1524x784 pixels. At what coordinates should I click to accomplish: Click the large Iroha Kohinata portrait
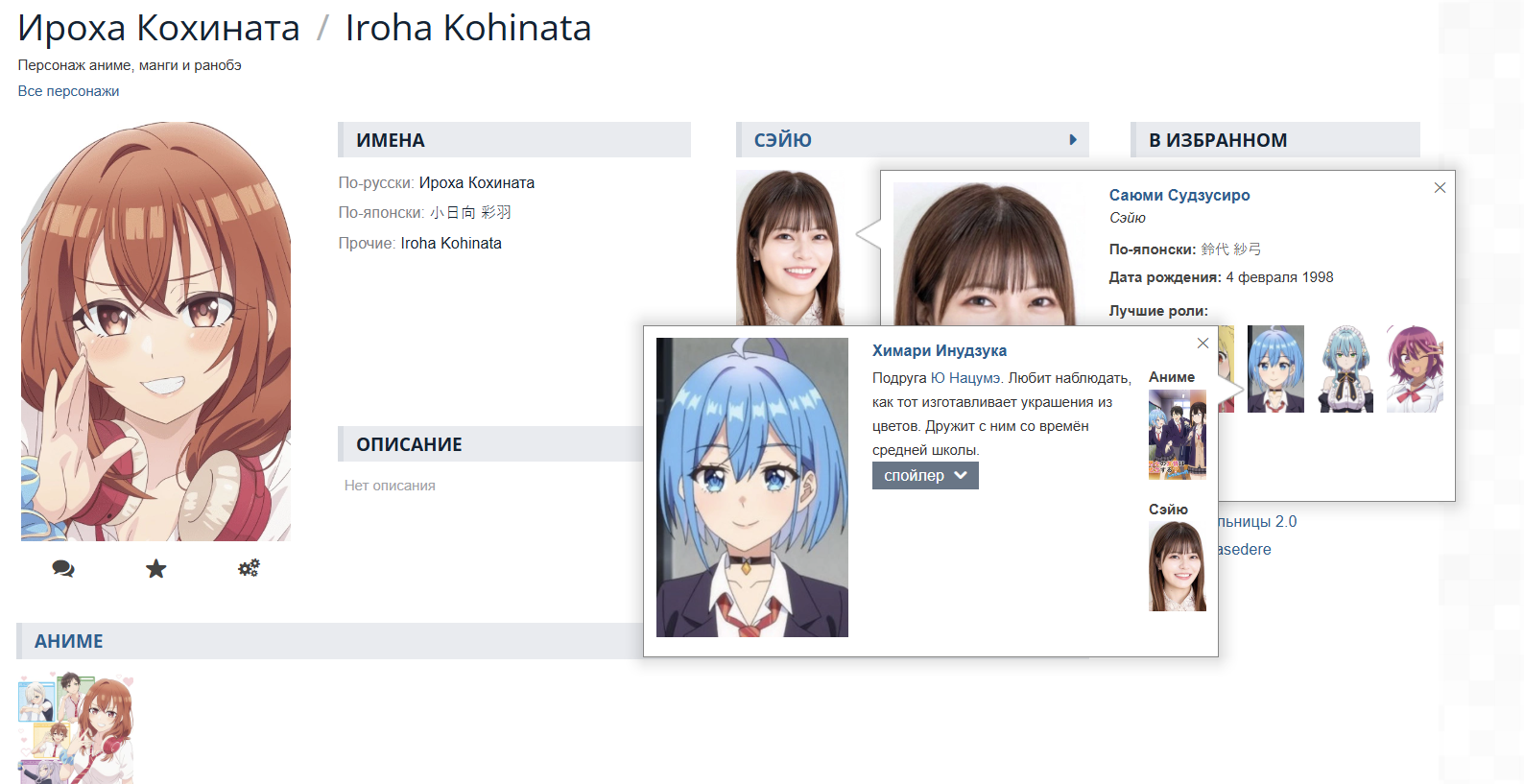tap(155, 331)
